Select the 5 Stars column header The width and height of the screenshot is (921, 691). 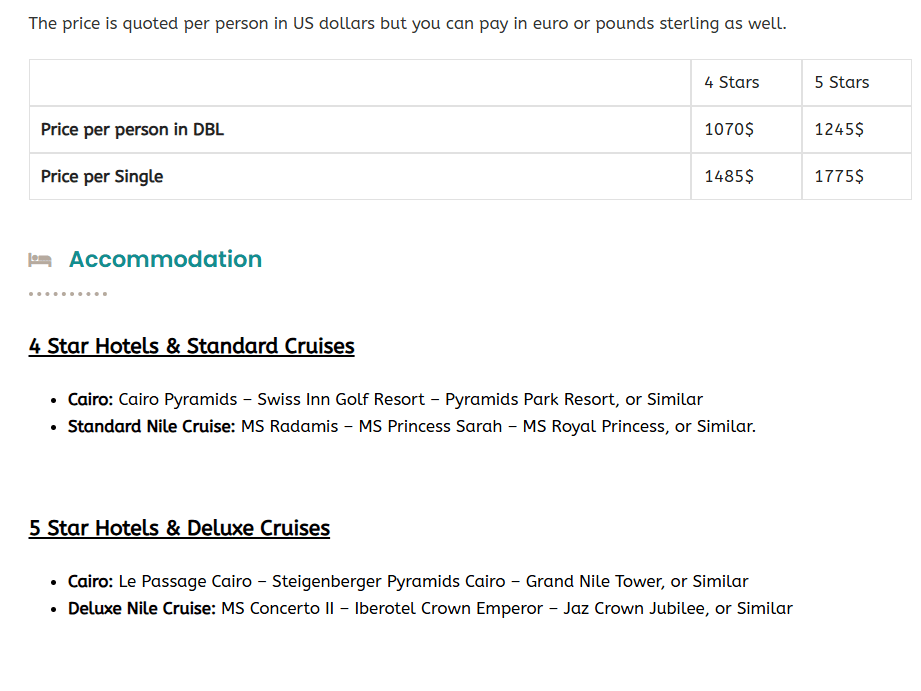(x=841, y=83)
